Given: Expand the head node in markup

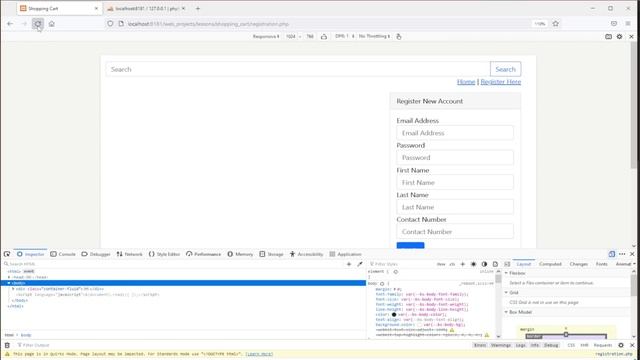Looking at the screenshot, I should [9, 277].
